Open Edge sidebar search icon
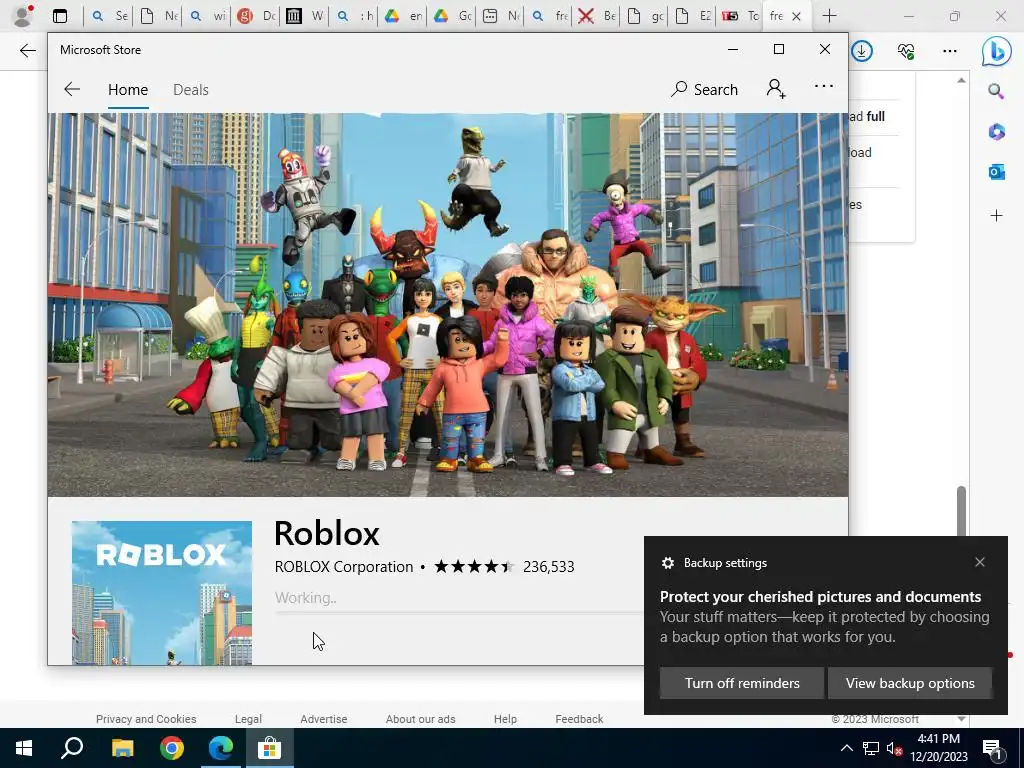Screen dimensions: 1024x768 click(996, 91)
